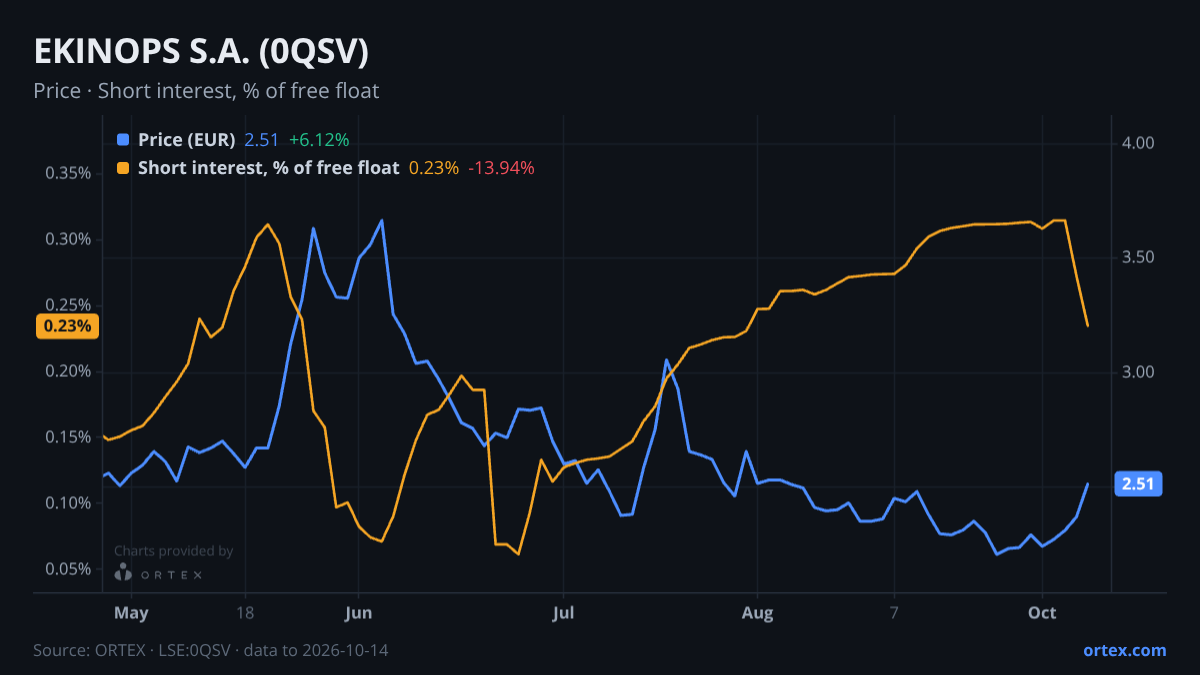Click the 0.23% short interest legend value

[x=434, y=168]
